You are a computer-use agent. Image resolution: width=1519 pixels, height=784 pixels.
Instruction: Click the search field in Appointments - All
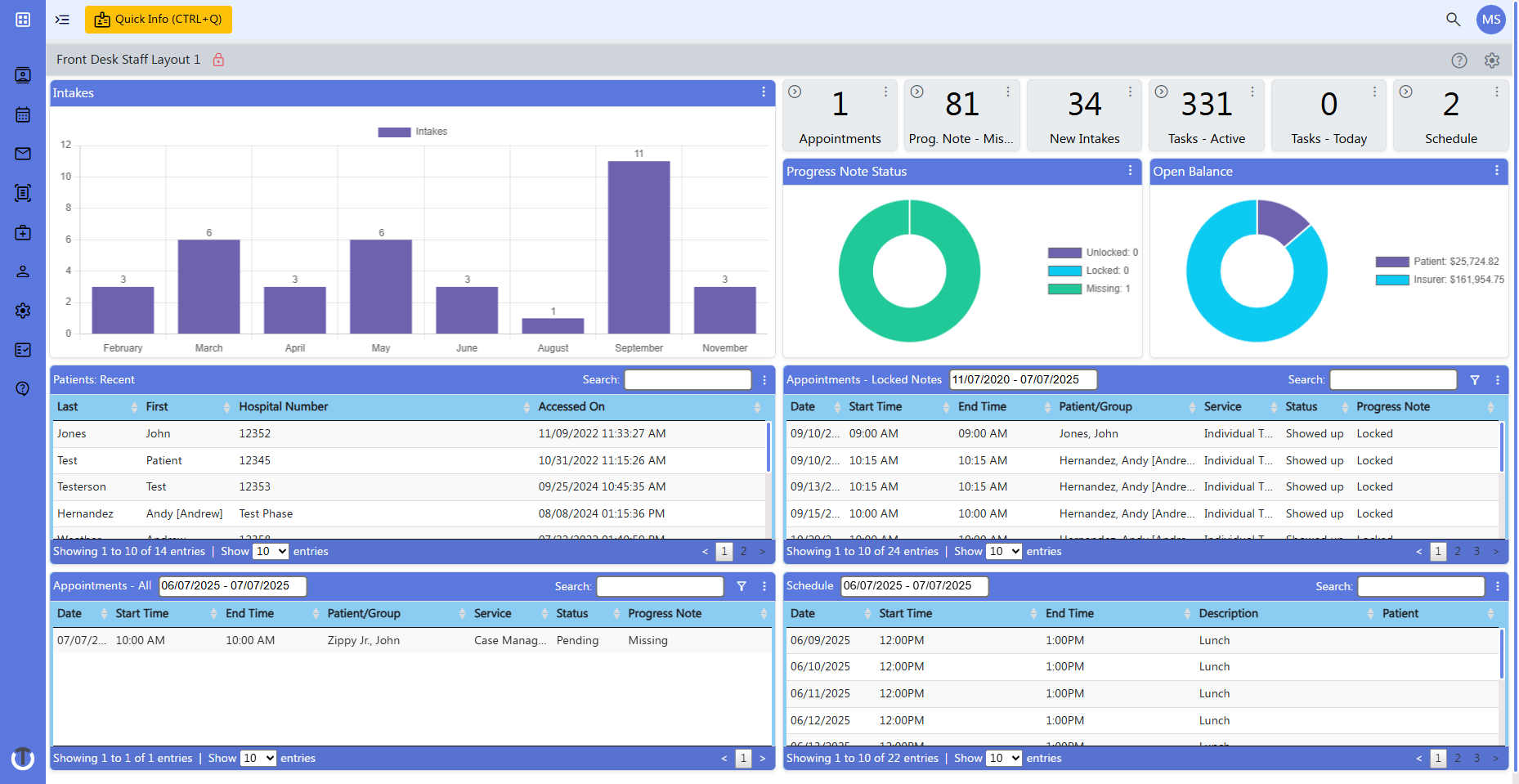coord(660,586)
